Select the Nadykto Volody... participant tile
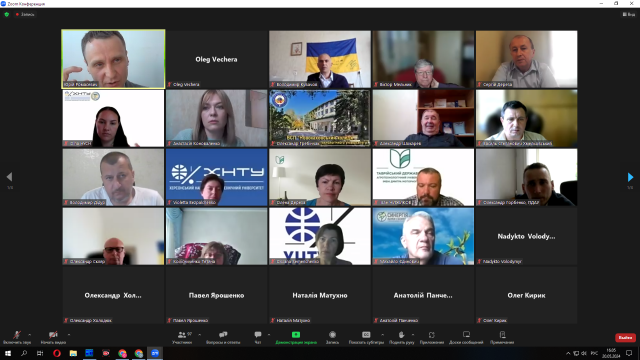This screenshot has height=360, width=640. [527, 236]
